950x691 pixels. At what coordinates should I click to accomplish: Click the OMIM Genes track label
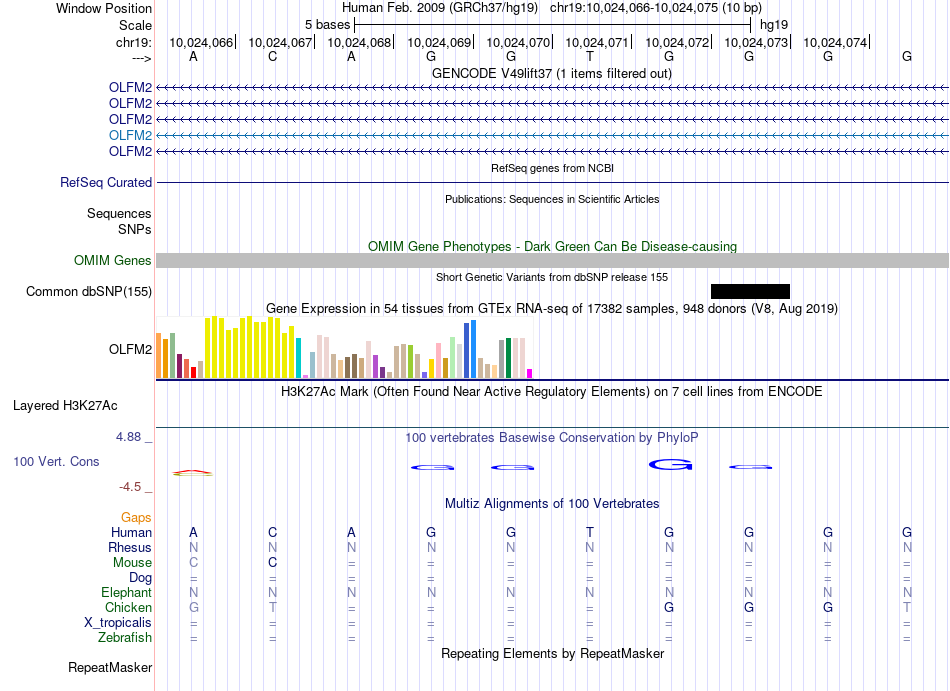(x=113, y=260)
